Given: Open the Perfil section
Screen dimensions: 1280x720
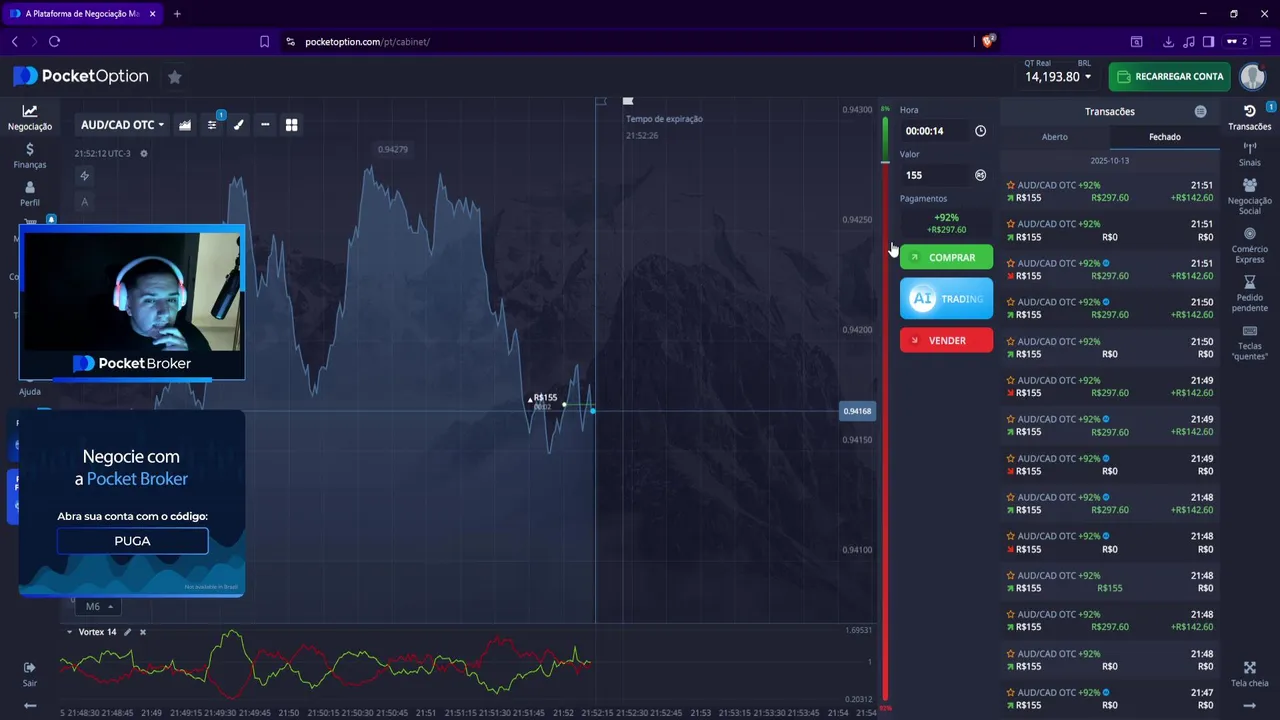Looking at the screenshot, I should [29, 193].
